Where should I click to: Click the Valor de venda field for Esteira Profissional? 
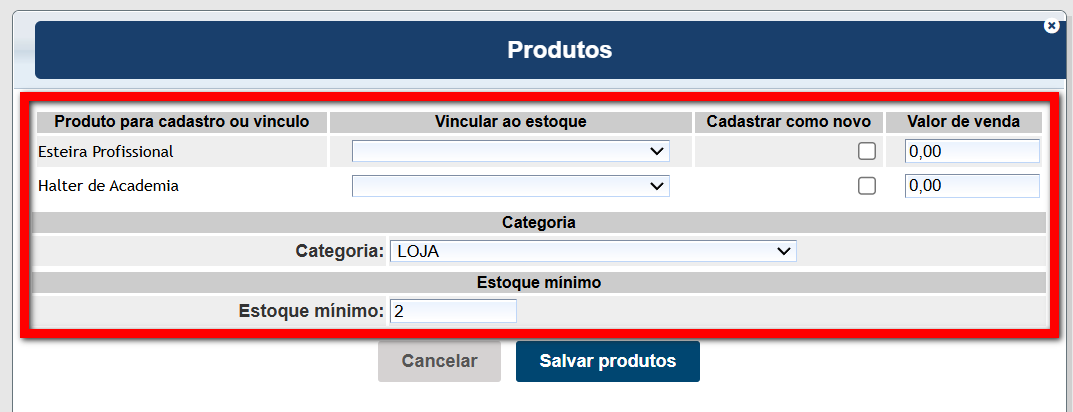[971, 151]
